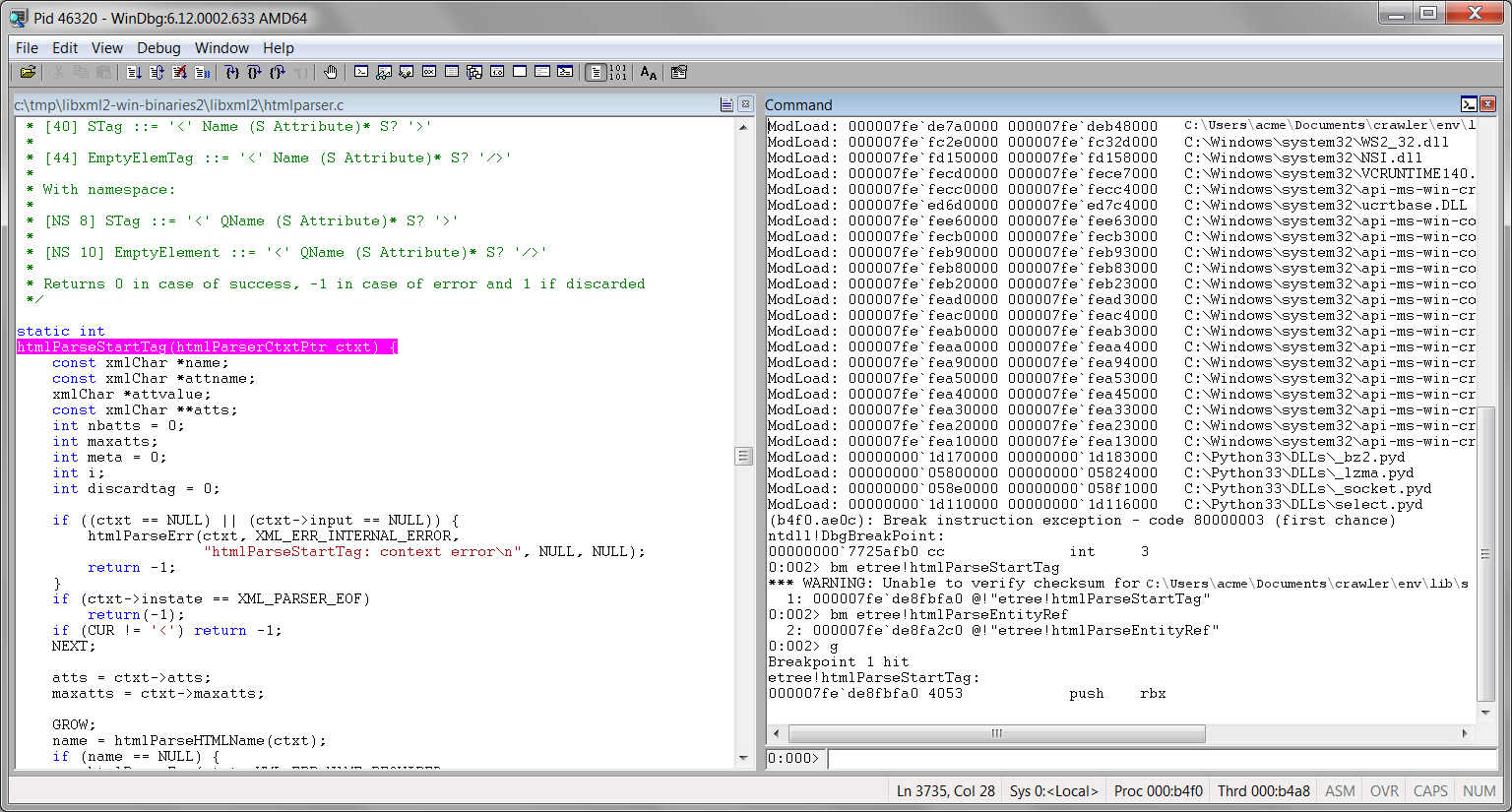Click the source pane vertical scrollbar thumb
Image resolution: width=1512 pixels, height=812 pixels.
point(743,456)
